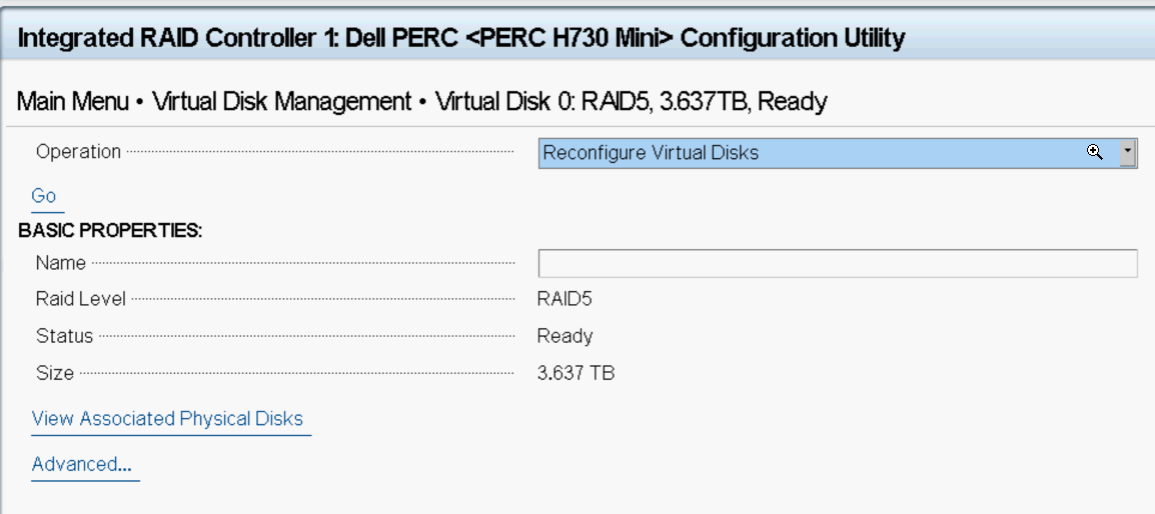
Task: Click the Raid Level label
Action: coord(81,299)
